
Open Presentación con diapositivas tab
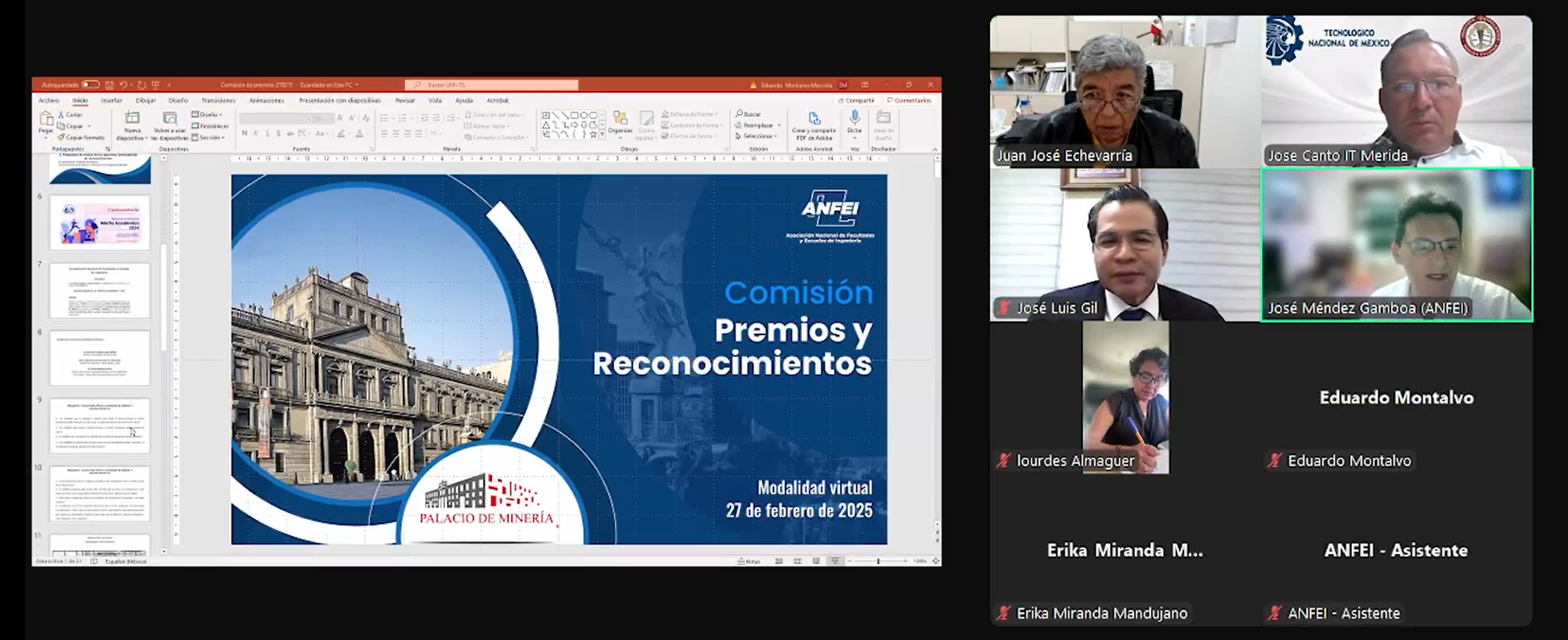coord(340,100)
